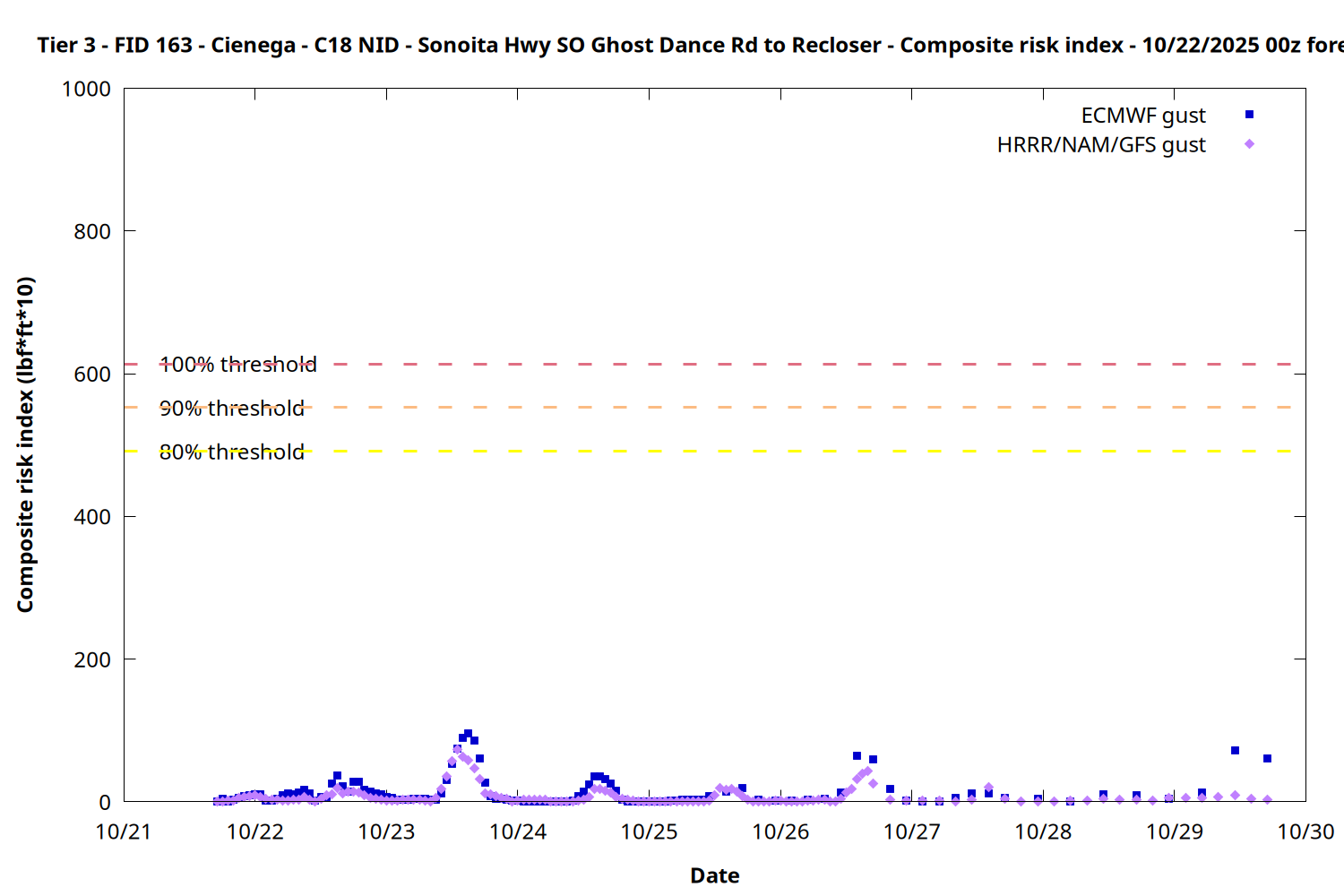The height and width of the screenshot is (896, 1344).
Task: Click the blue ECMWF gust legend marker
Action: tap(1249, 115)
